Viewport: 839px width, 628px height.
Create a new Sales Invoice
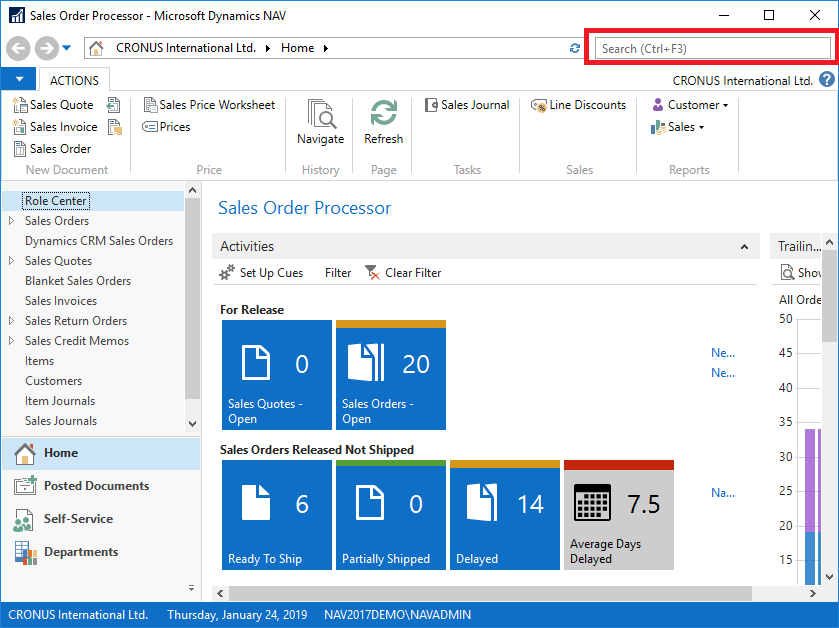click(x=55, y=127)
